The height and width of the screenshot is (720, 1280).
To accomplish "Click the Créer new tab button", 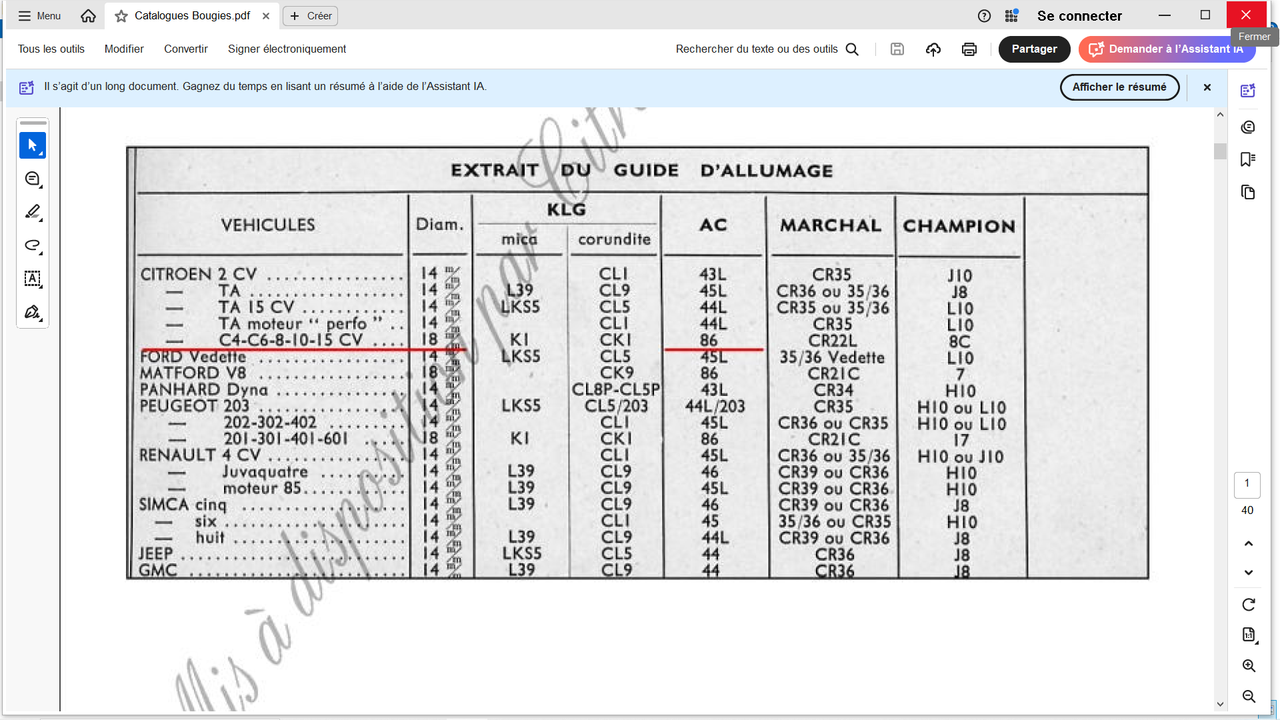I will [x=310, y=16].
